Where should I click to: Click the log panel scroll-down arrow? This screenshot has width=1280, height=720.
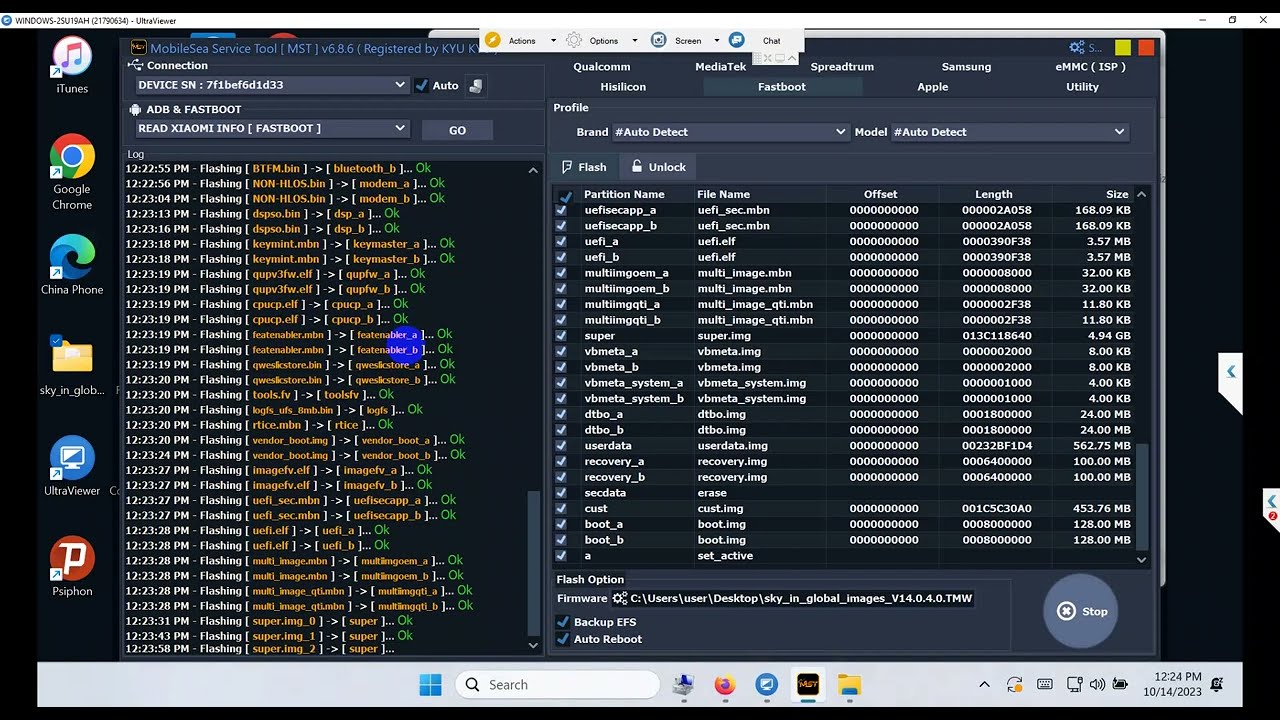(x=533, y=646)
